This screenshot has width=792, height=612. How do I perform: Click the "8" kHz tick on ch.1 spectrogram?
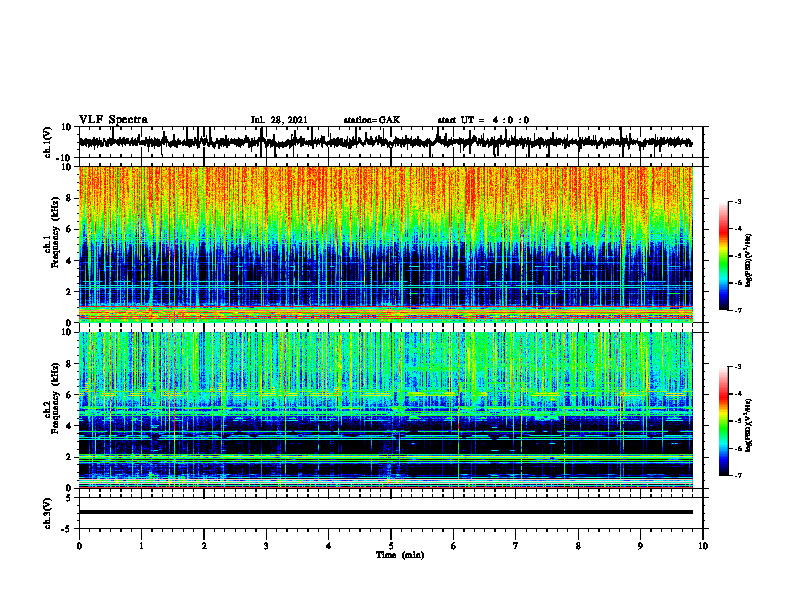69,198
